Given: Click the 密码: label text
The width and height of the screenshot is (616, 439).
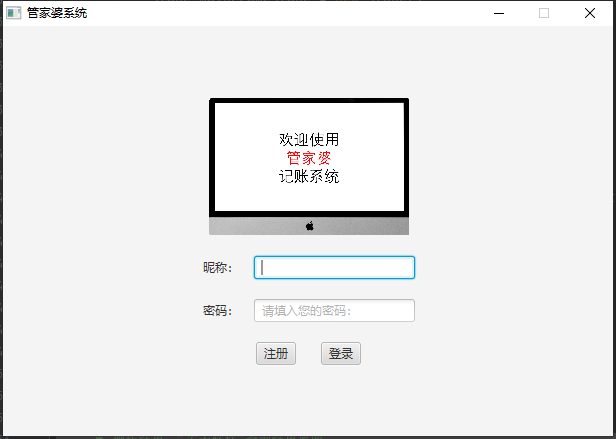Looking at the screenshot, I should (x=217, y=310).
